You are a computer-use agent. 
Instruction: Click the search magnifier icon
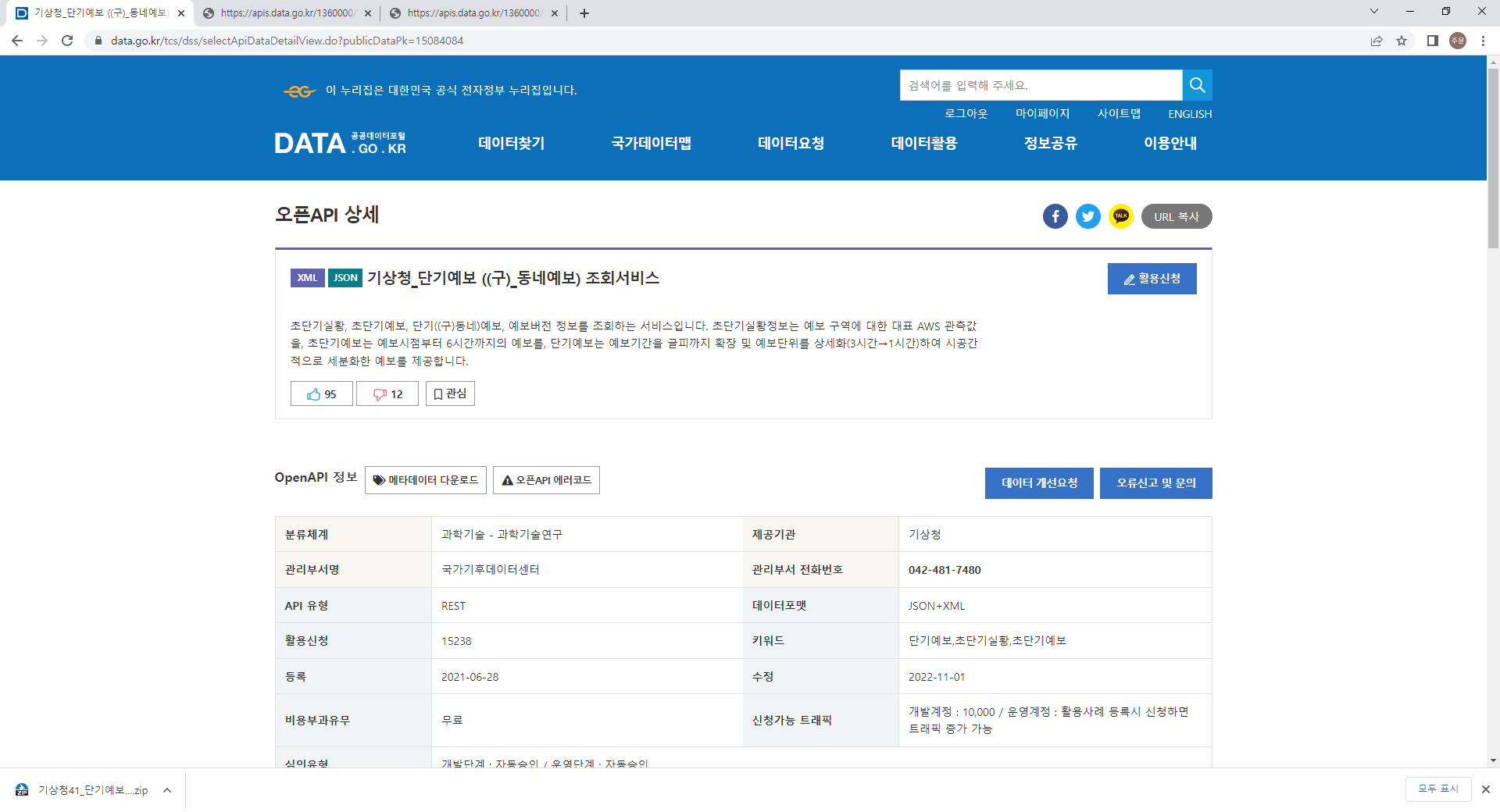(x=1197, y=85)
